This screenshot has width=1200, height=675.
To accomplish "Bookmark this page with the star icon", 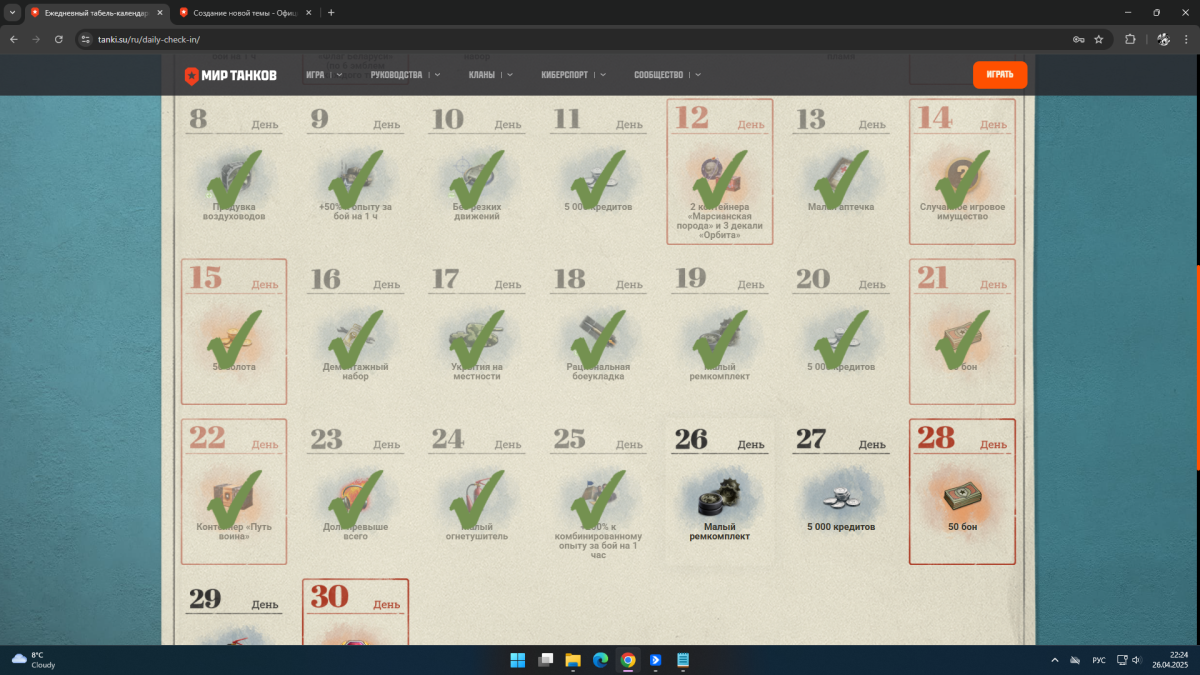I will [1098, 39].
